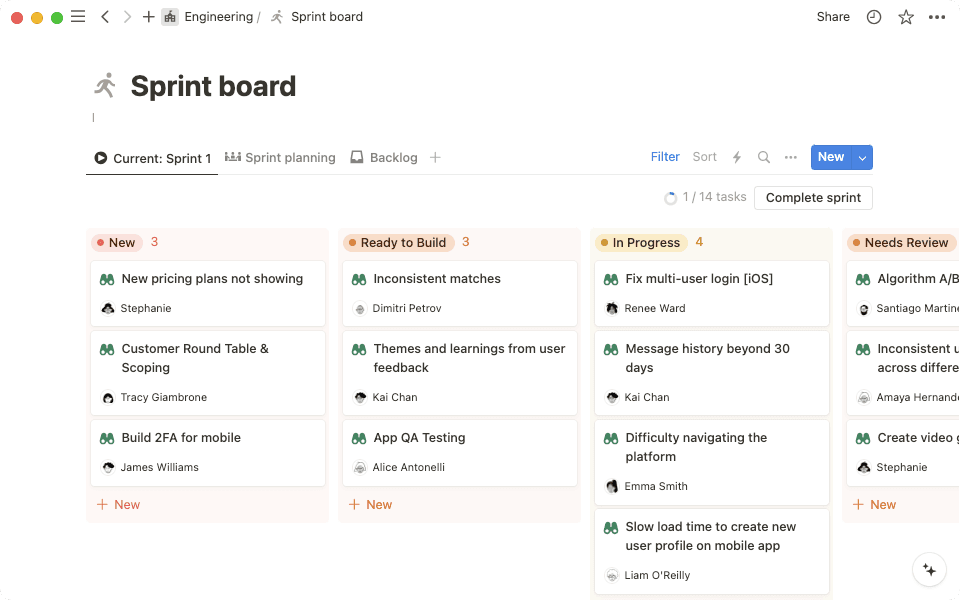The height and width of the screenshot is (600, 960).
Task: Open search with the magnifier icon
Action: coord(763,157)
